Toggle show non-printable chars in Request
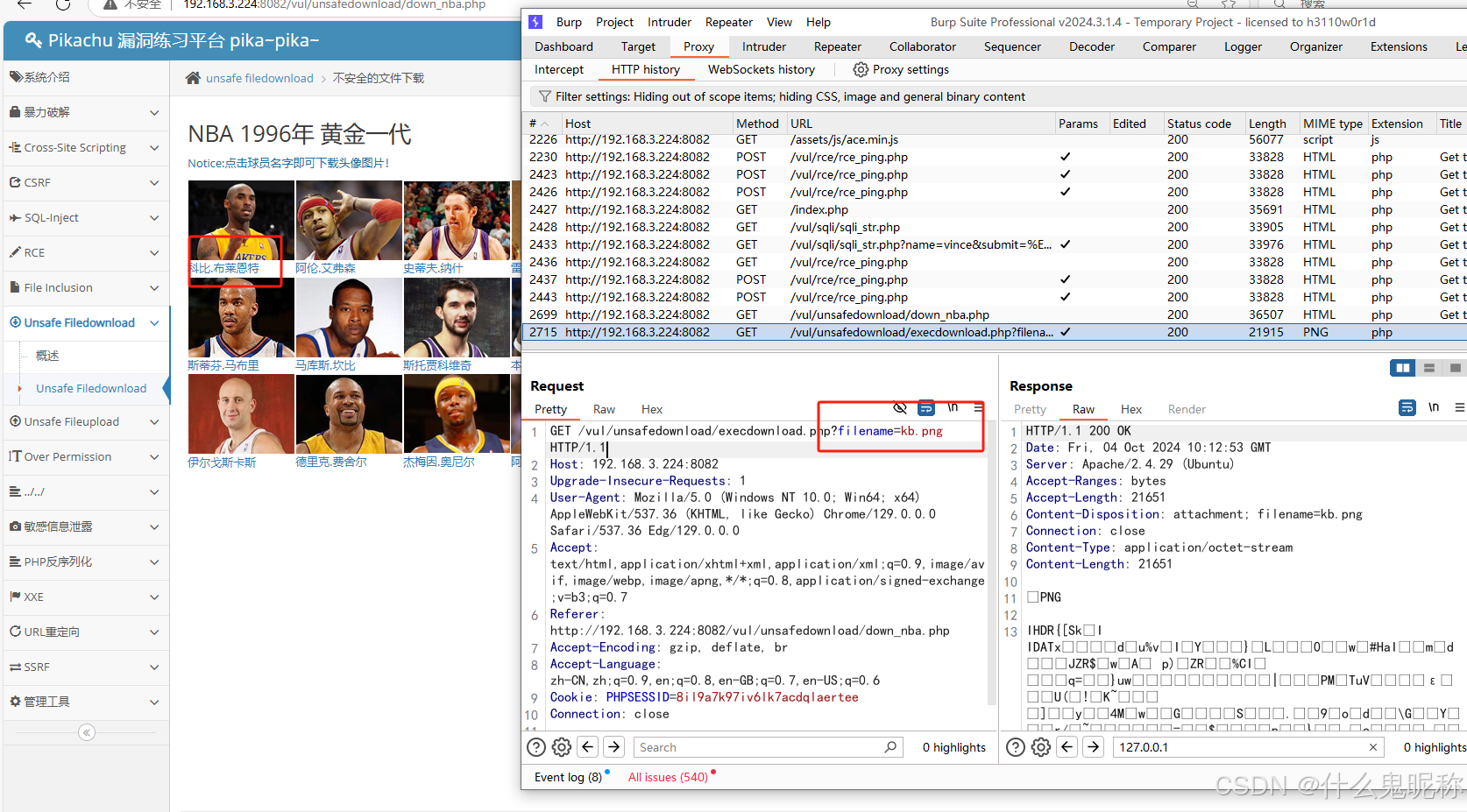The height and width of the screenshot is (812, 1467). [x=953, y=407]
